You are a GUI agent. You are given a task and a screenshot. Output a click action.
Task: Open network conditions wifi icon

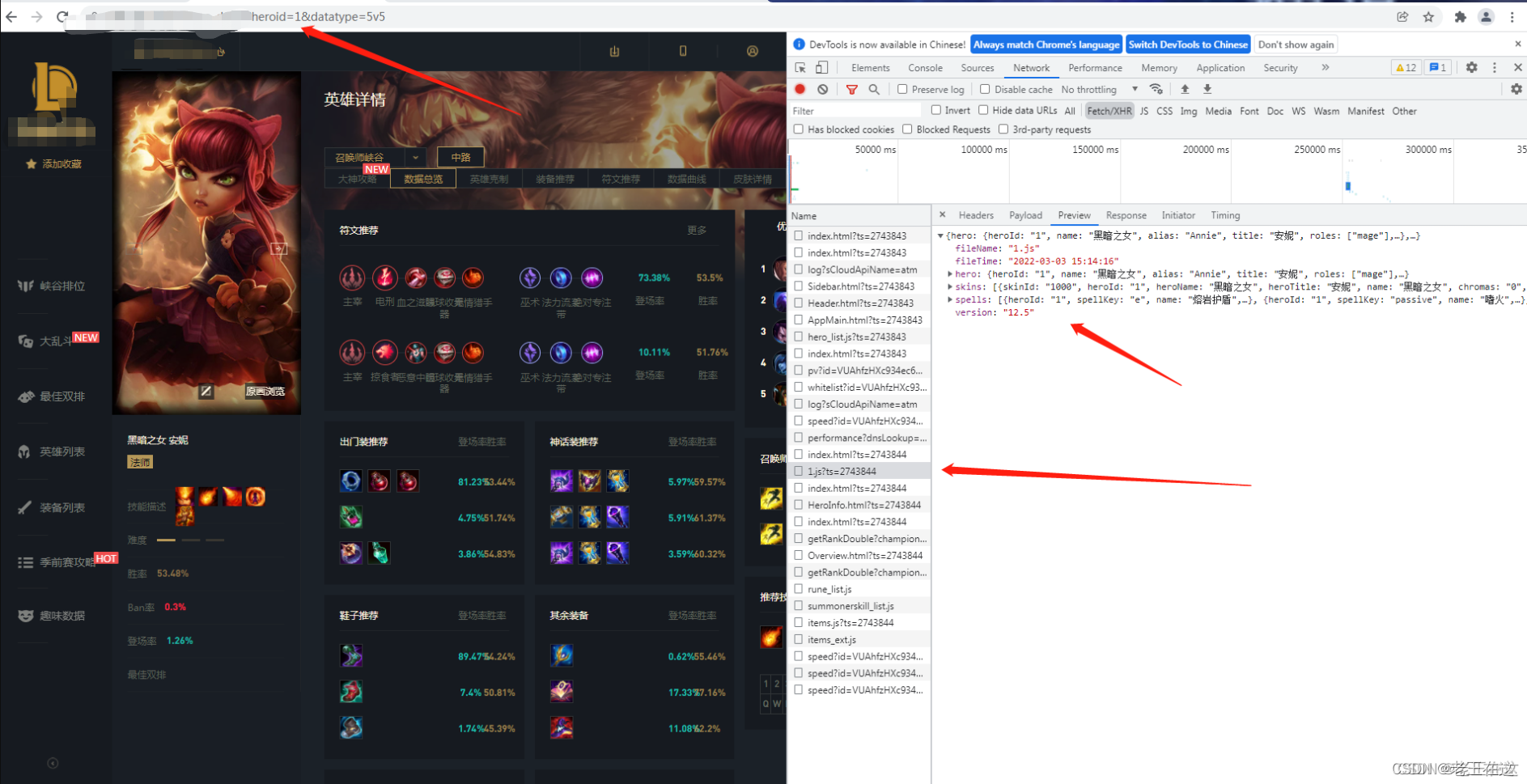pos(1156,89)
